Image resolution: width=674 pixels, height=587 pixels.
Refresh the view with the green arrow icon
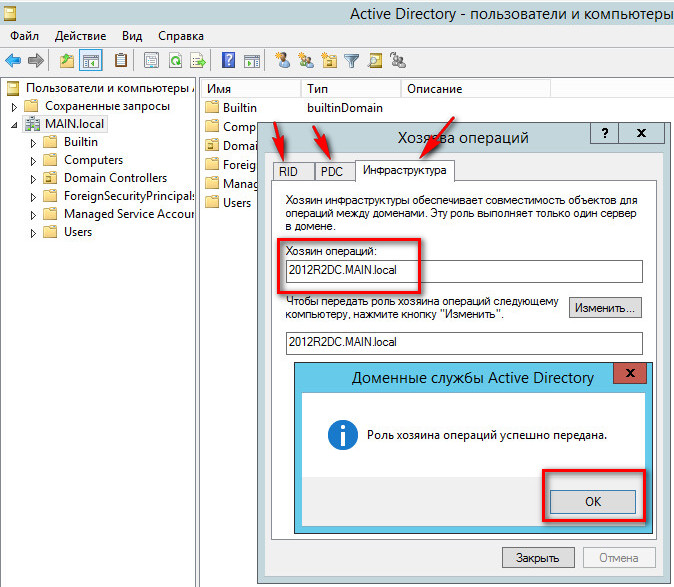[175, 61]
